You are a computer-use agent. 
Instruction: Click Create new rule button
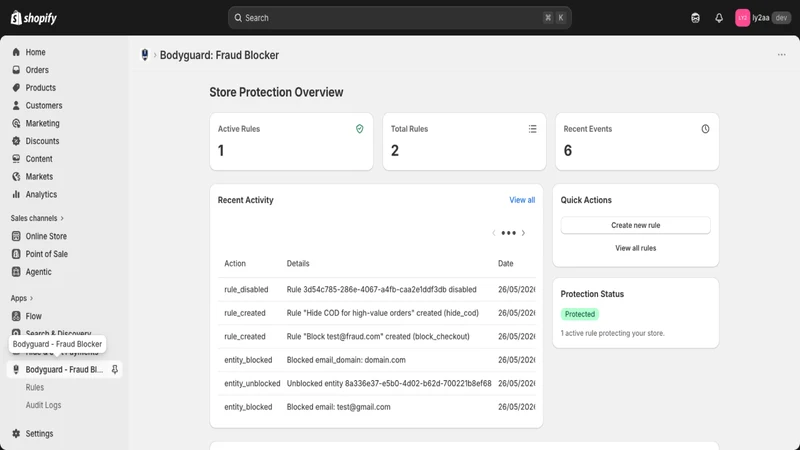(635, 226)
